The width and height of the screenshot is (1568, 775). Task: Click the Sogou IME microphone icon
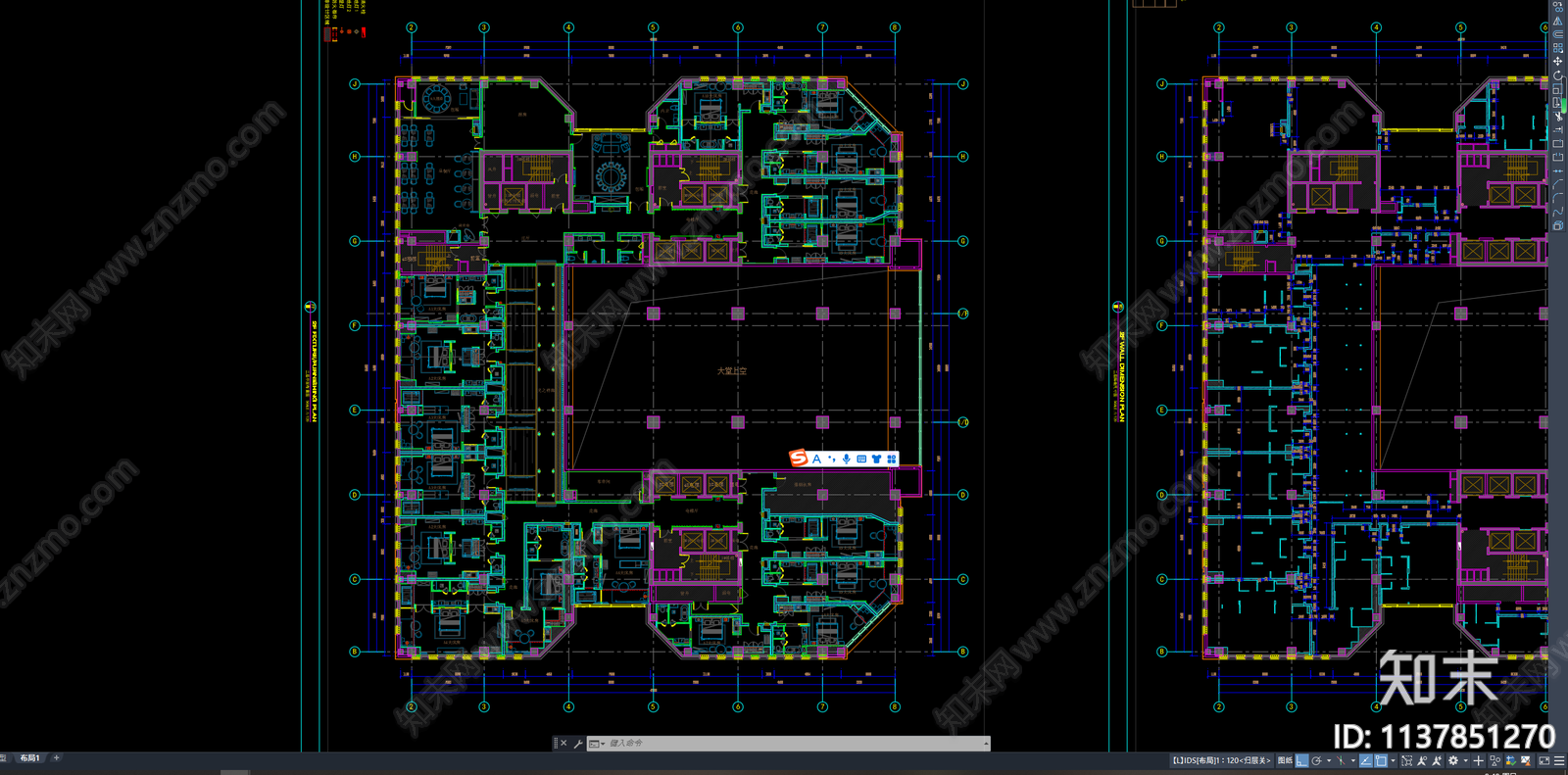pyautogui.click(x=846, y=459)
